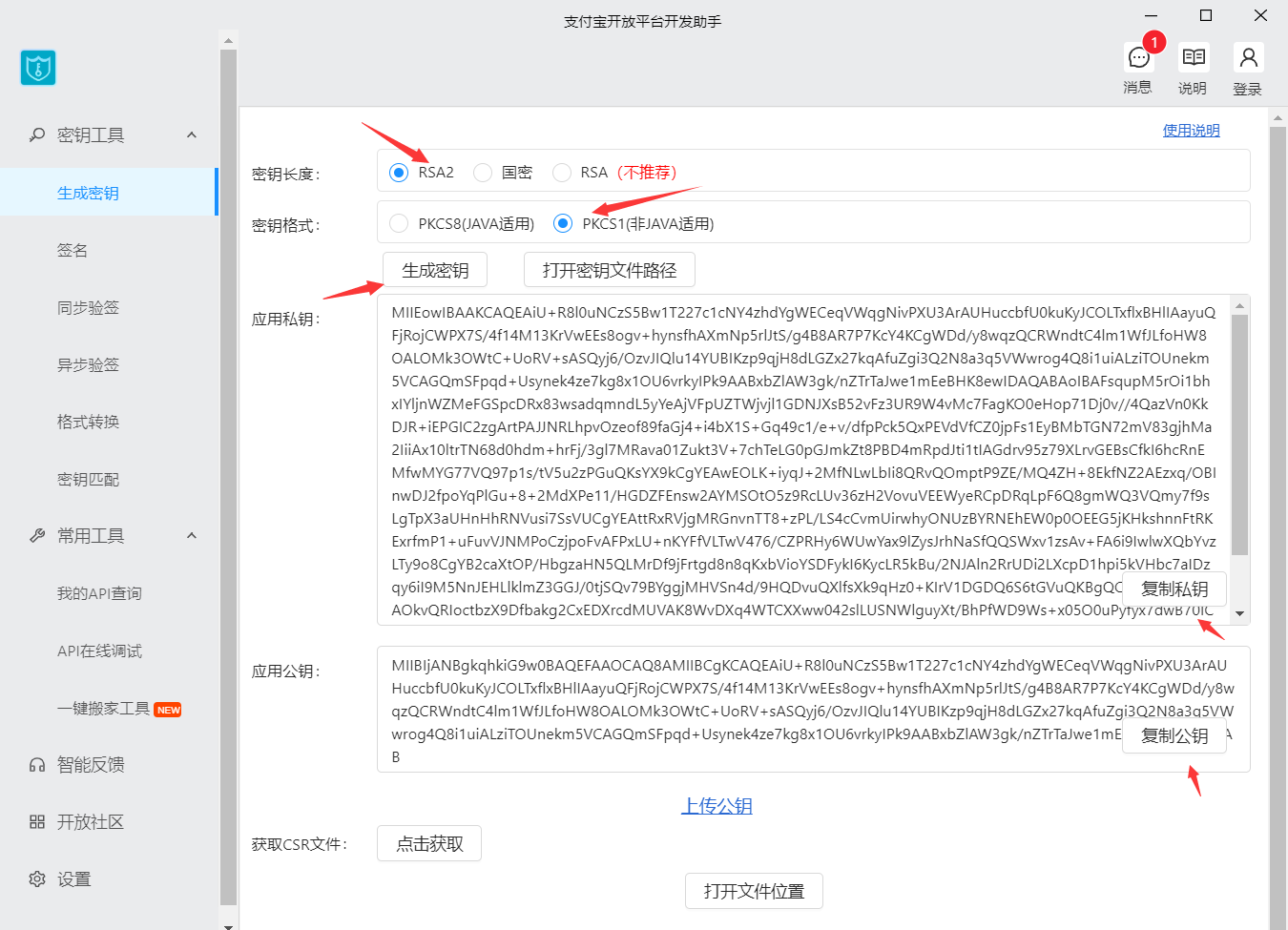The image size is (1288, 930).
Task: Click the sidebar scrollbar up arrow
Action: click(228, 41)
